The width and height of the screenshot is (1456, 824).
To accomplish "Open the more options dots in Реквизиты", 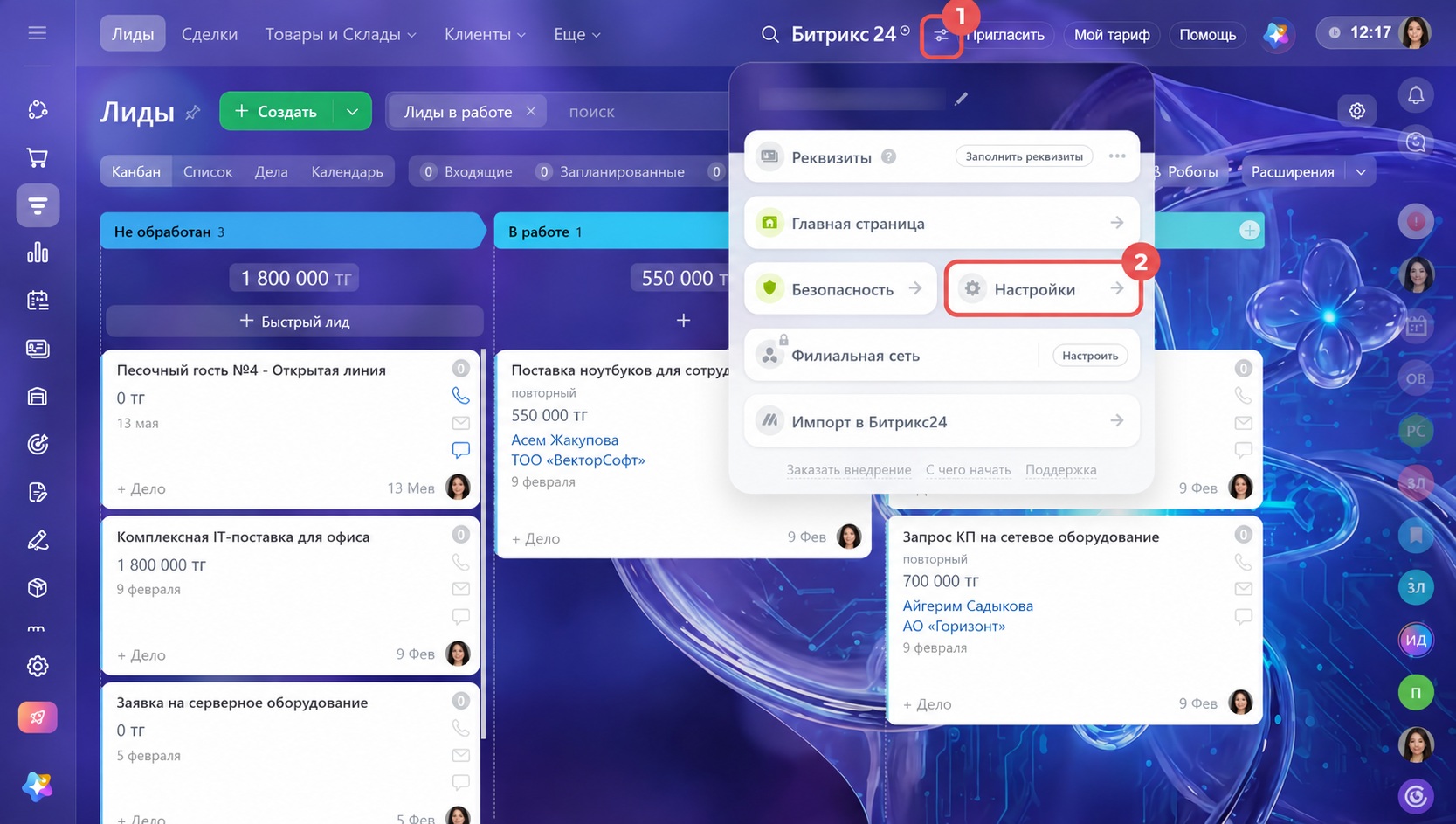I will (1117, 156).
